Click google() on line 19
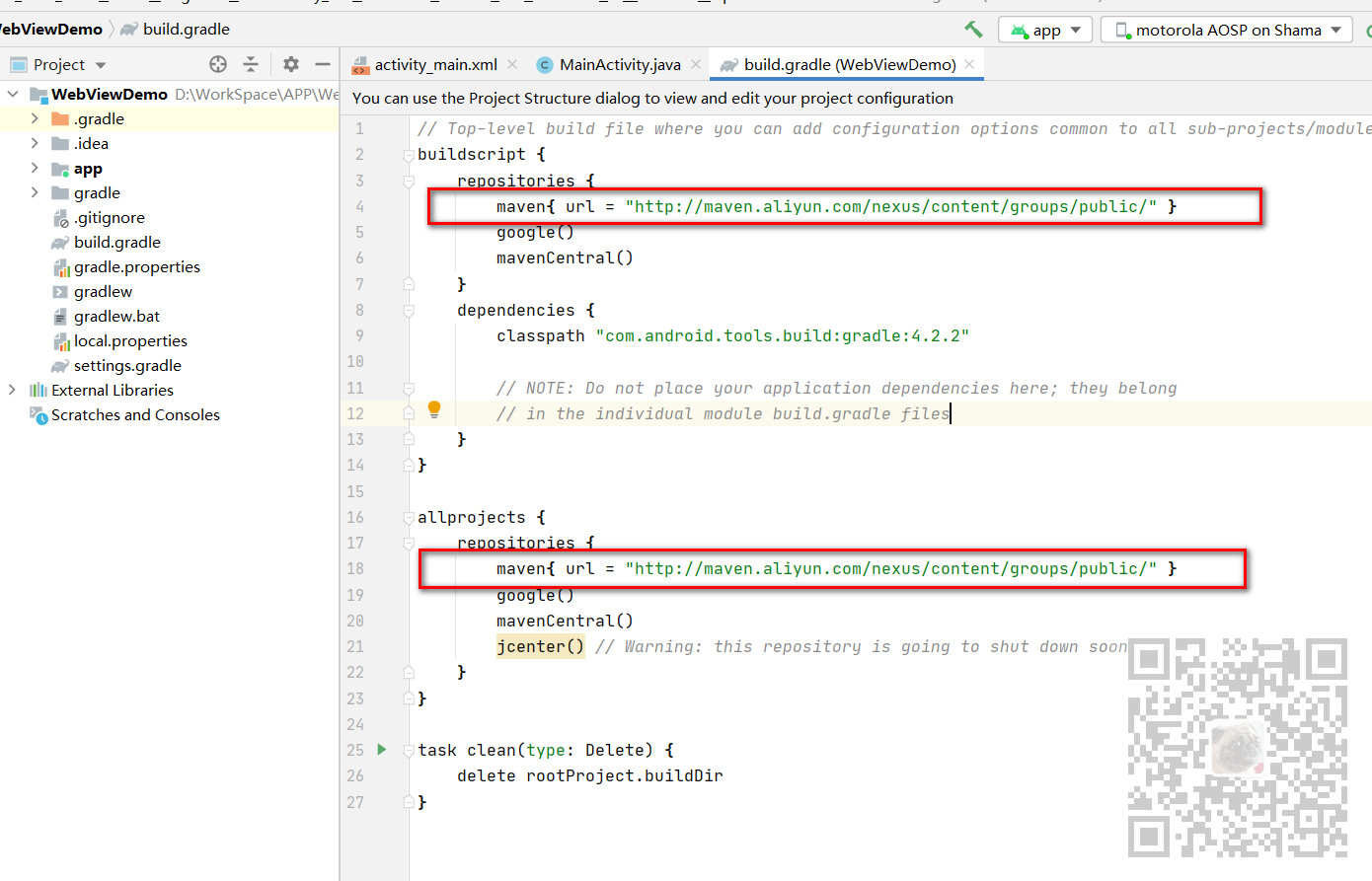1372x881 pixels. pyautogui.click(x=535, y=595)
